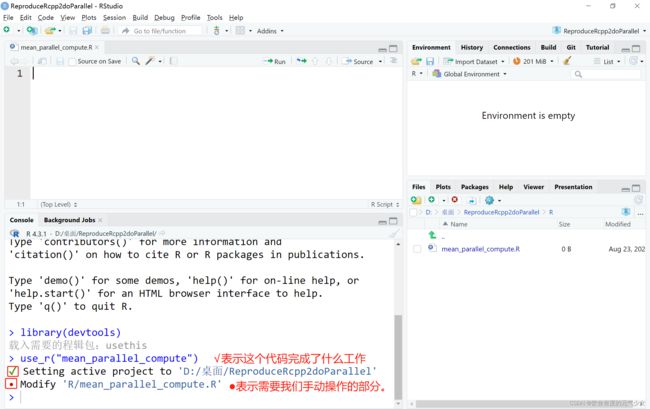This screenshot has height=409, width=650.
Task: Click the D: breadcrumb in Files path
Action: [429, 212]
